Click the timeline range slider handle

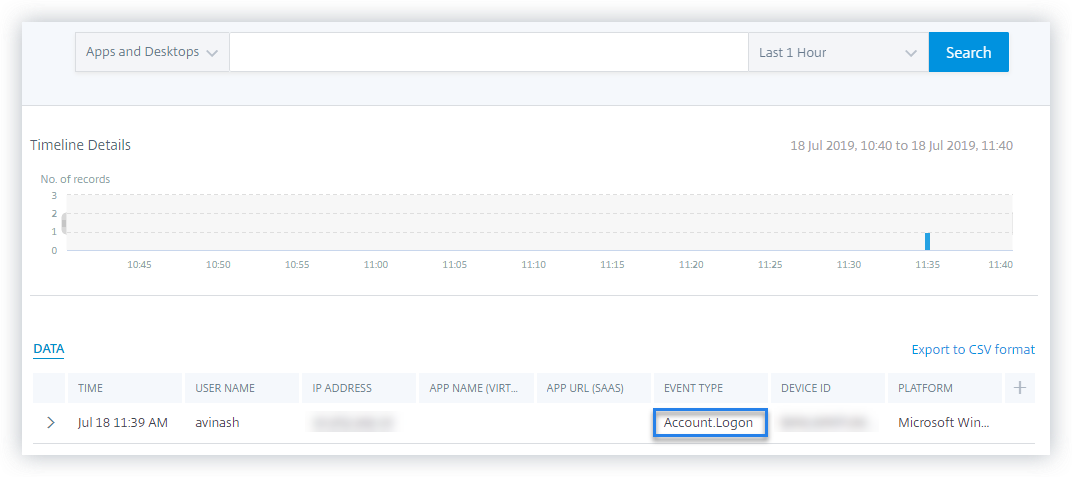pos(64,223)
